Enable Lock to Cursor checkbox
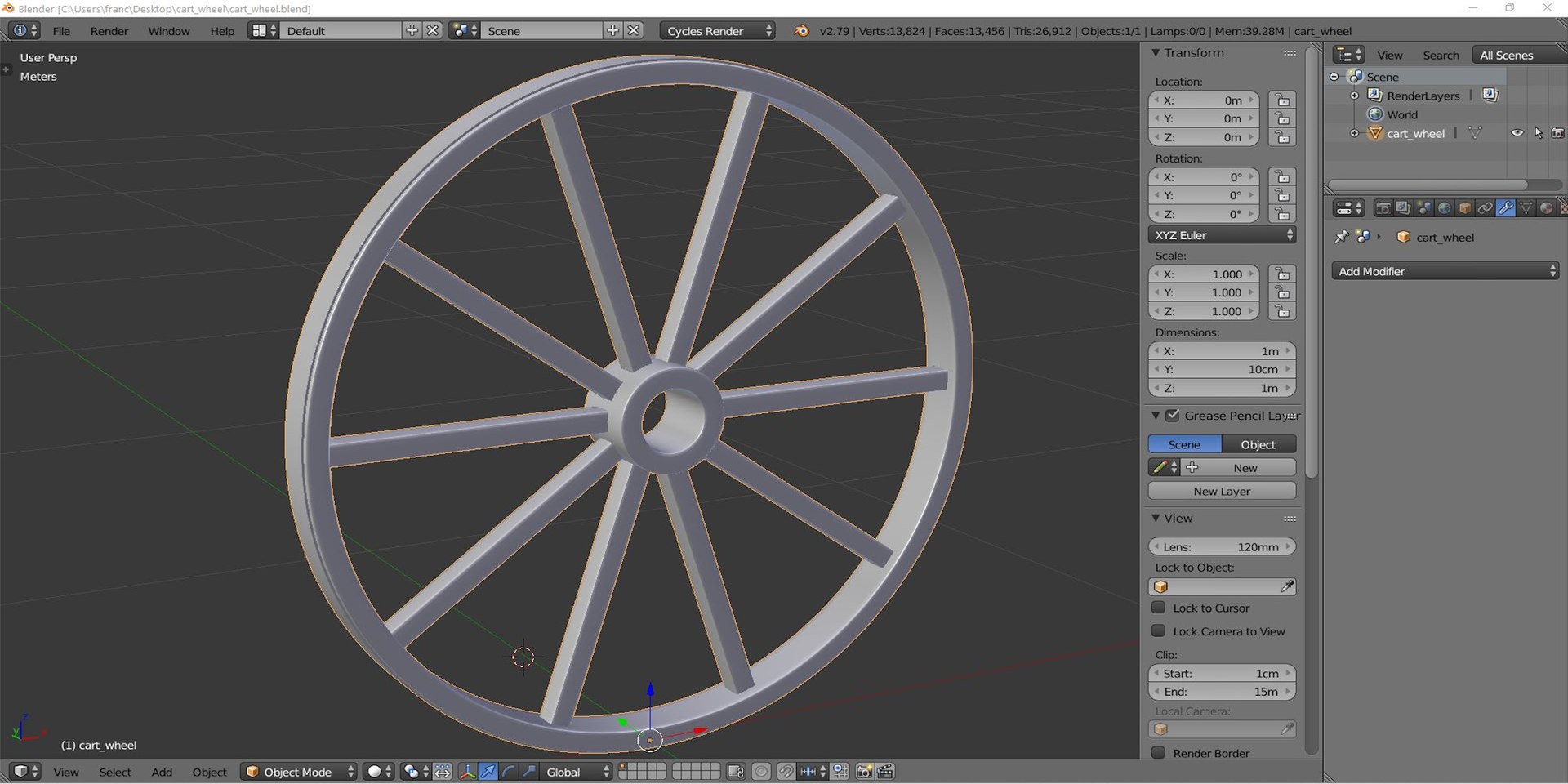The width and height of the screenshot is (1568, 784). tap(1158, 608)
